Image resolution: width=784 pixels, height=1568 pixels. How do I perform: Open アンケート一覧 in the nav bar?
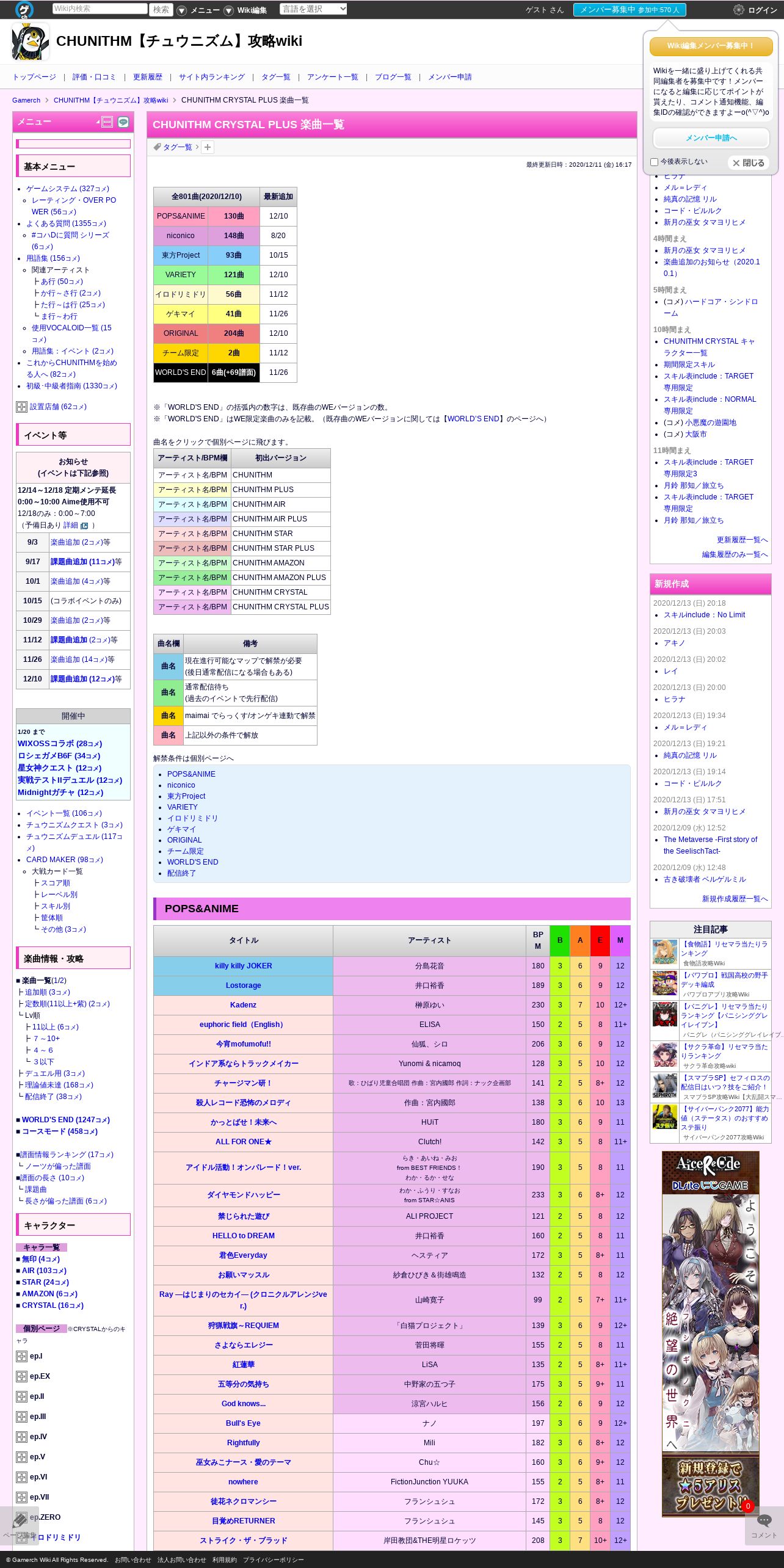(x=333, y=77)
